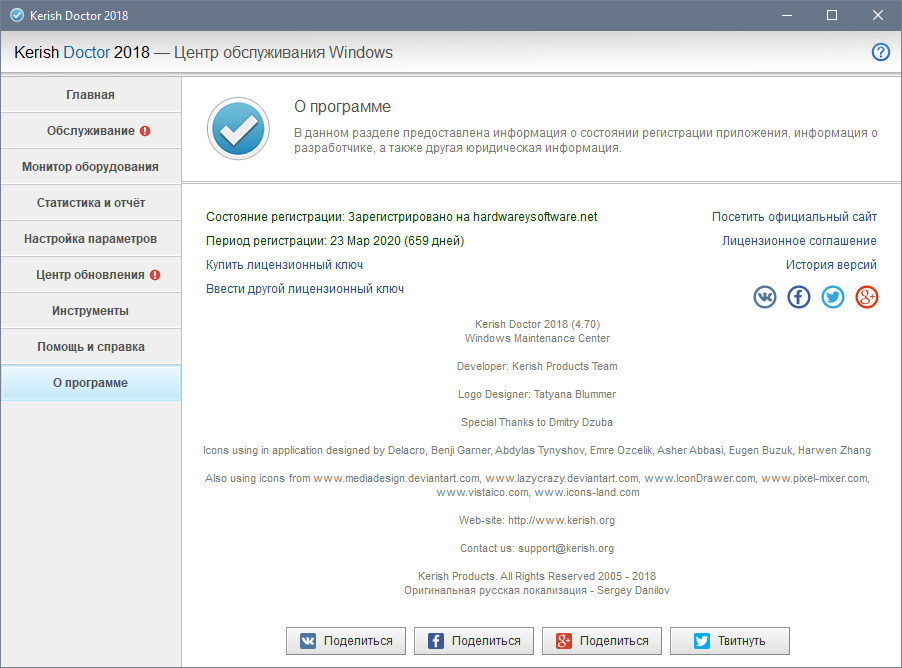Select Центр обновления in the sidebar
Image resolution: width=902 pixels, height=668 pixels.
pos(91,275)
